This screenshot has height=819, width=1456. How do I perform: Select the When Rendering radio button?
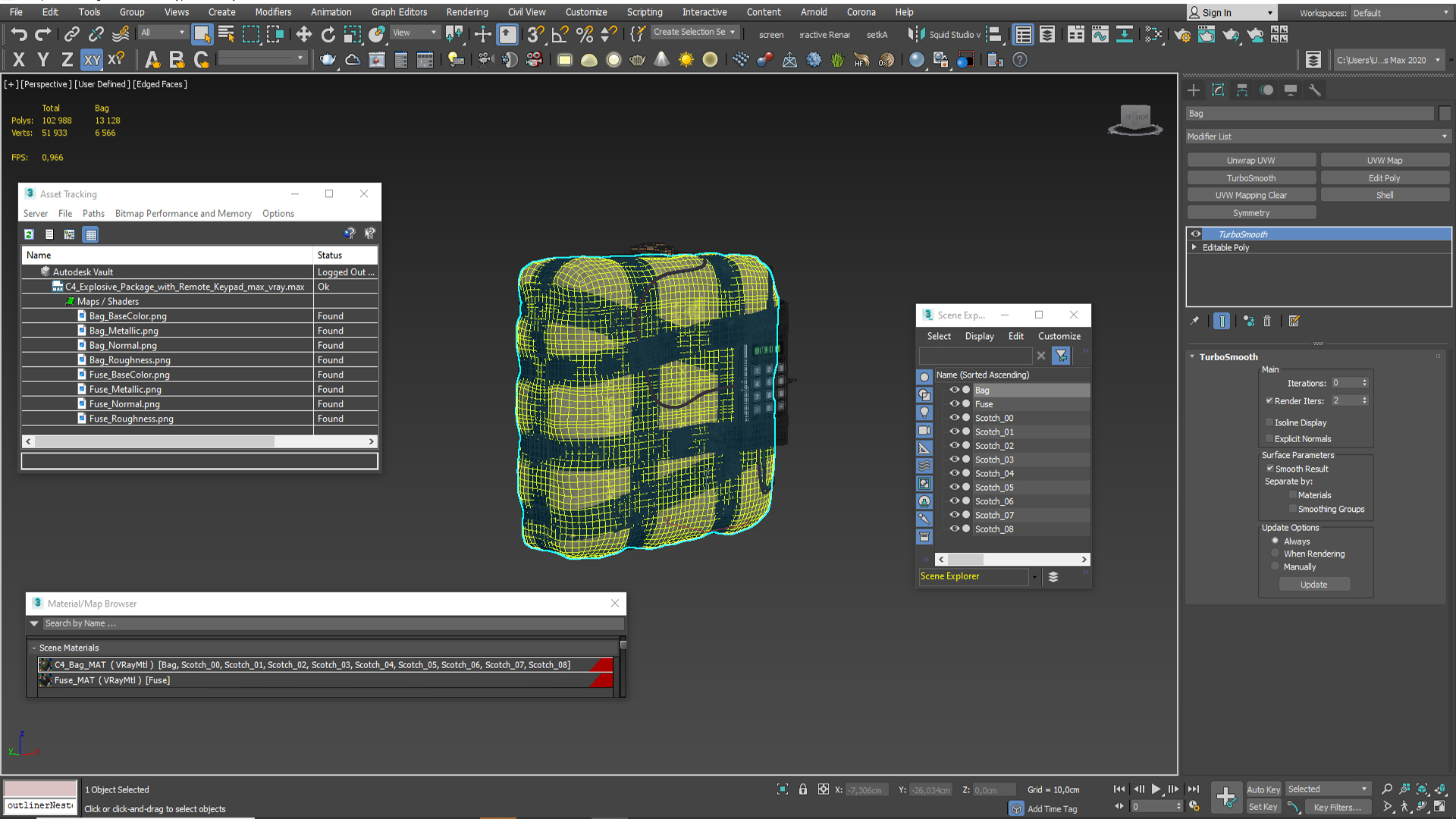tap(1276, 554)
